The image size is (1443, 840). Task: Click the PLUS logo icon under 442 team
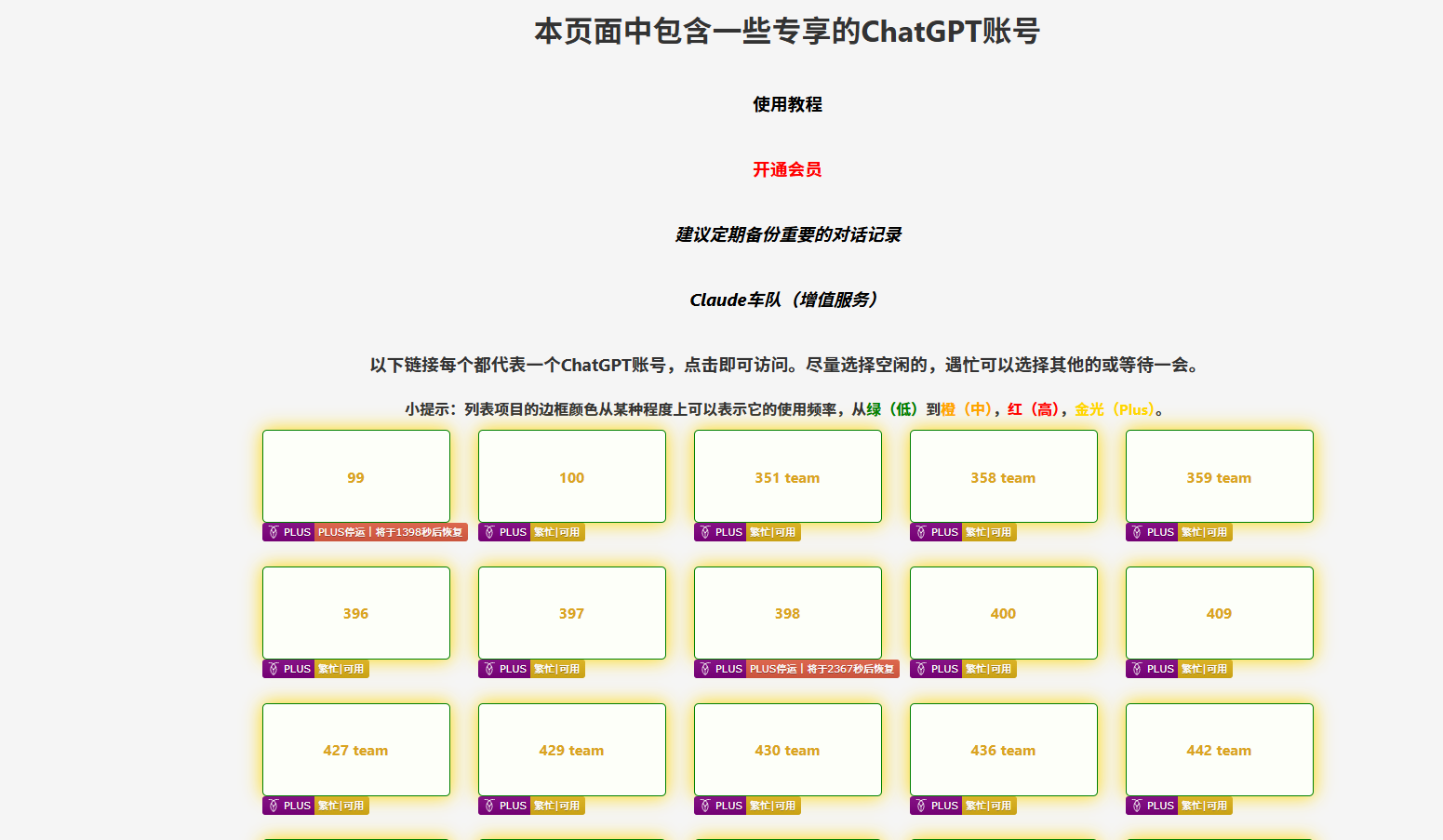(x=1137, y=806)
